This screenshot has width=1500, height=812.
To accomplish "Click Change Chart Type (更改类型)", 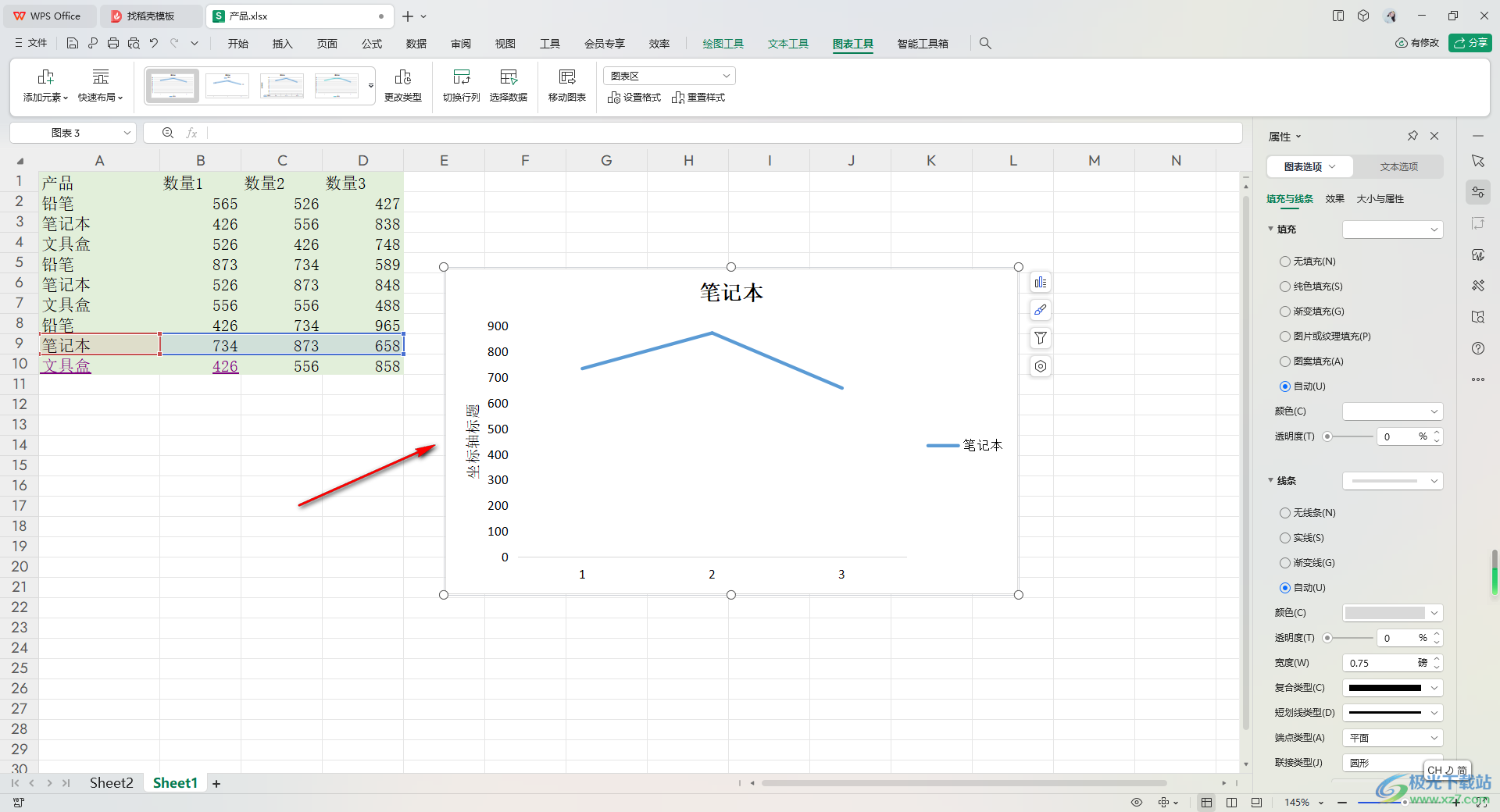I will click(x=403, y=86).
